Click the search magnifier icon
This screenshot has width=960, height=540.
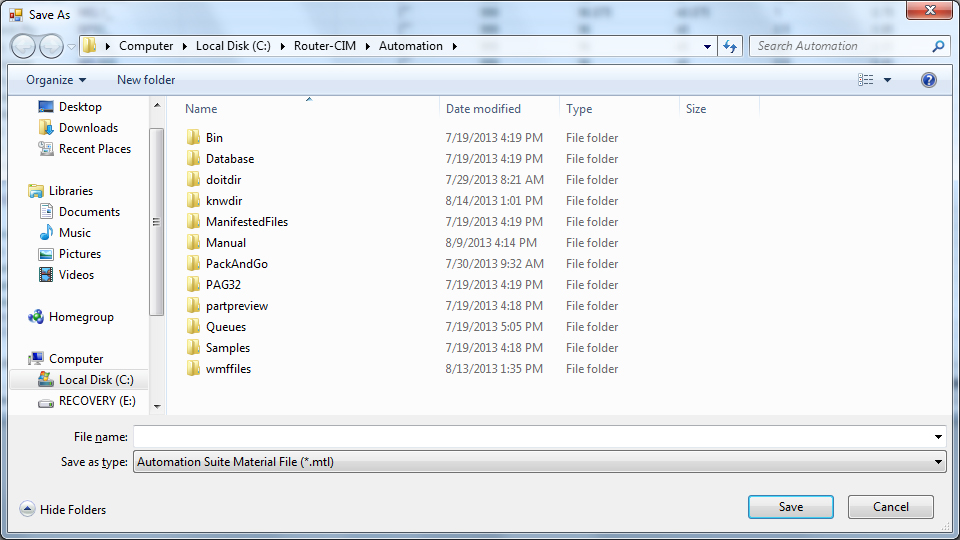pos(938,46)
